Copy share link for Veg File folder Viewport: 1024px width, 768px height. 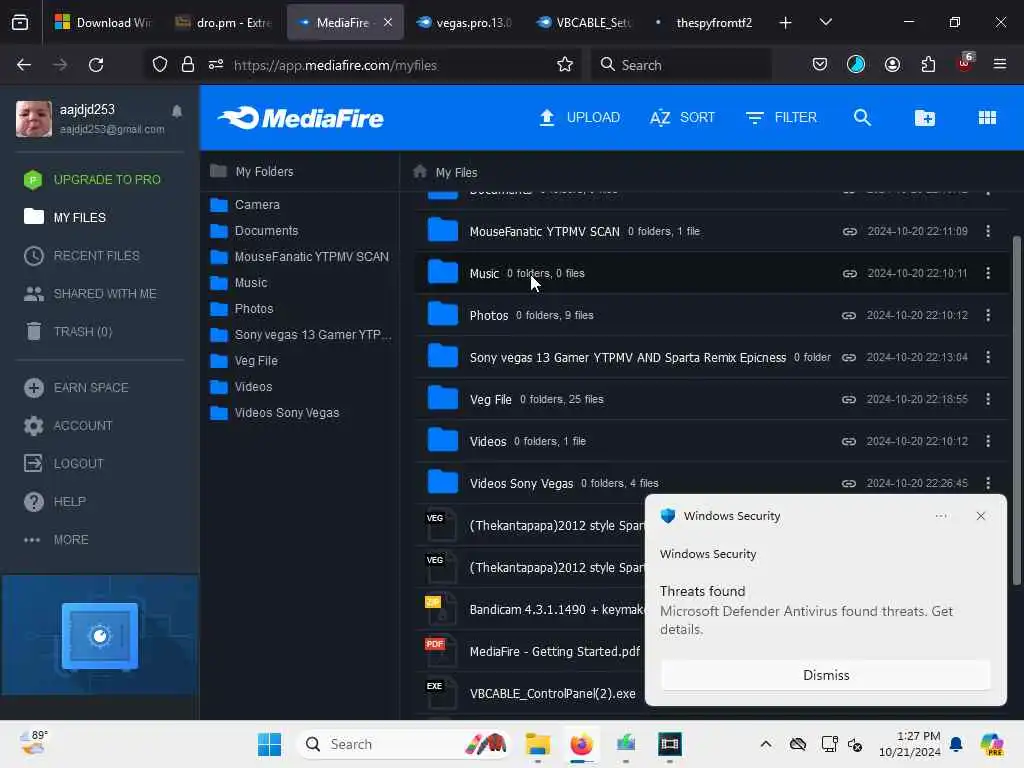coord(848,399)
